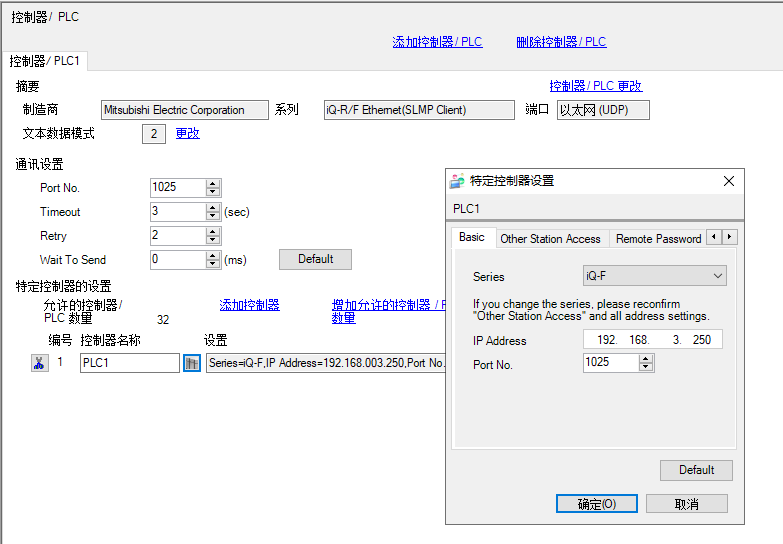The height and width of the screenshot is (544, 783).
Task: Click the 添加控制器/PLC link at top
Action: pyautogui.click(x=437, y=42)
